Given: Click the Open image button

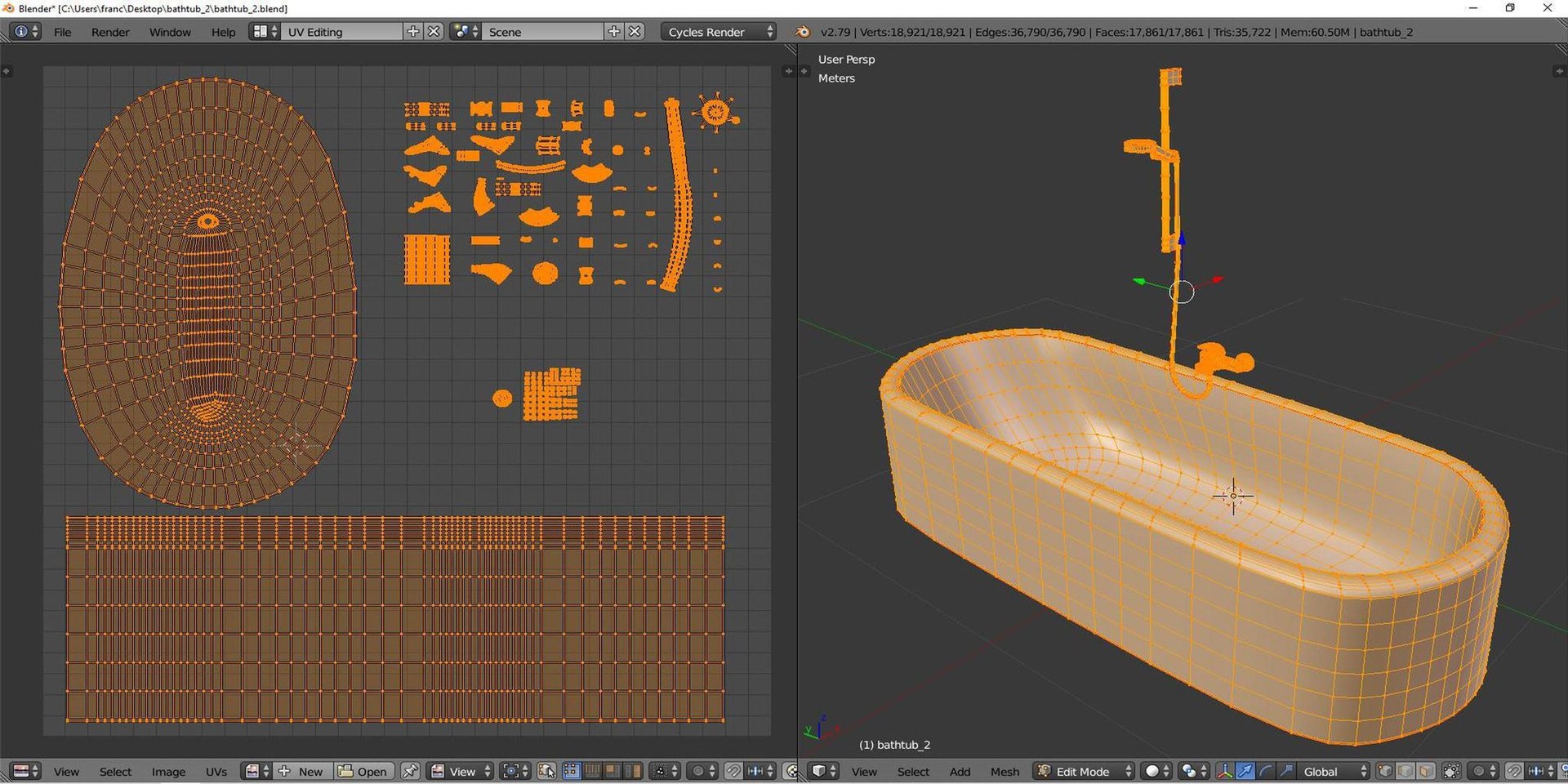Looking at the screenshot, I should (x=363, y=771).
